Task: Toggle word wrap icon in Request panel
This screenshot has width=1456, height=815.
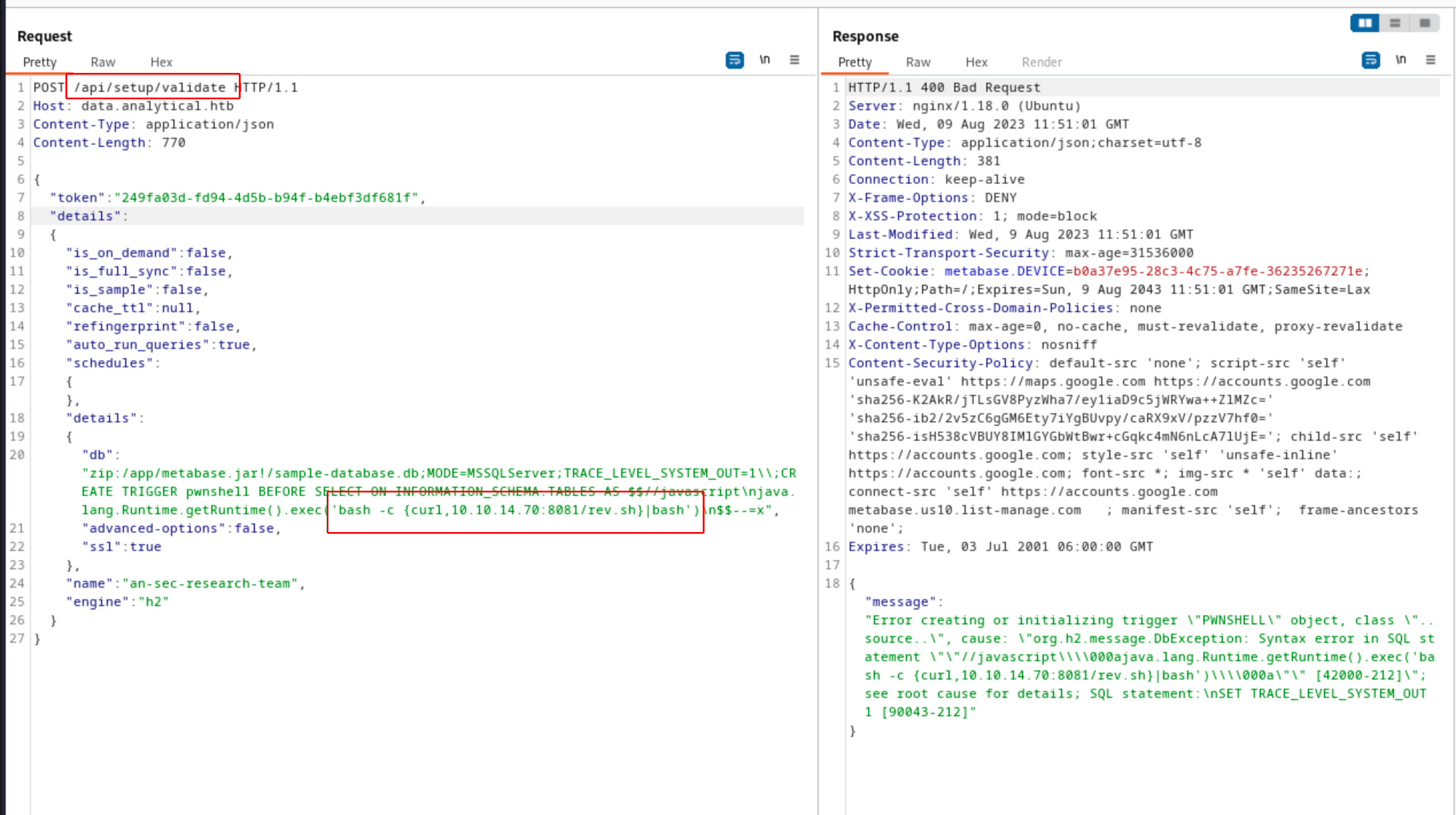Action: pyautogui.click(x=734, y=60)
